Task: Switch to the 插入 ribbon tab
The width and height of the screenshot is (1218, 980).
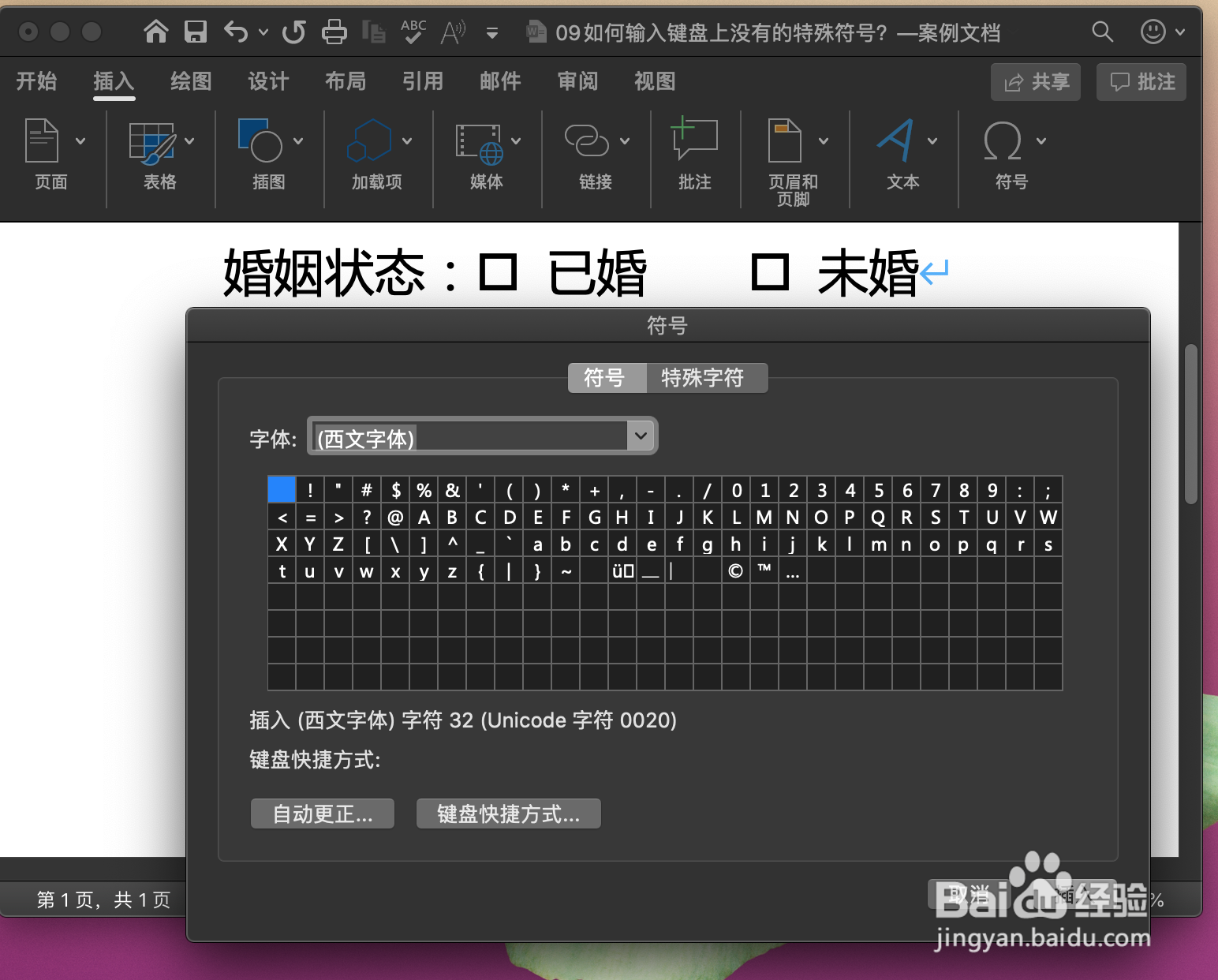Action: point(114,80)
